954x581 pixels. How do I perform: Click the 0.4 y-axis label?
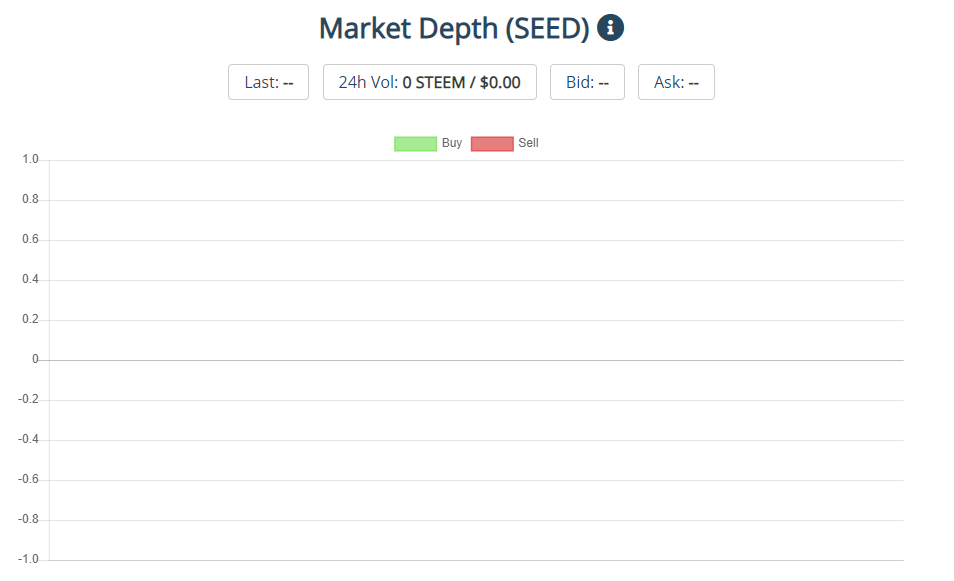click(30, 279)
